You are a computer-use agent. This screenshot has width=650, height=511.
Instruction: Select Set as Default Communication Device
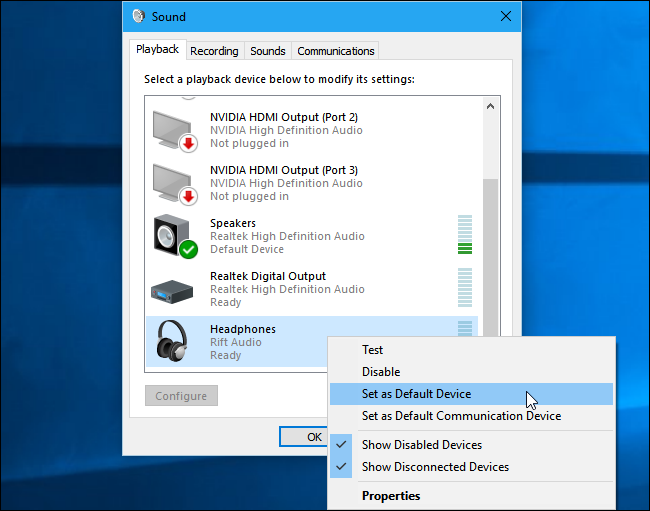coord(461,416)
